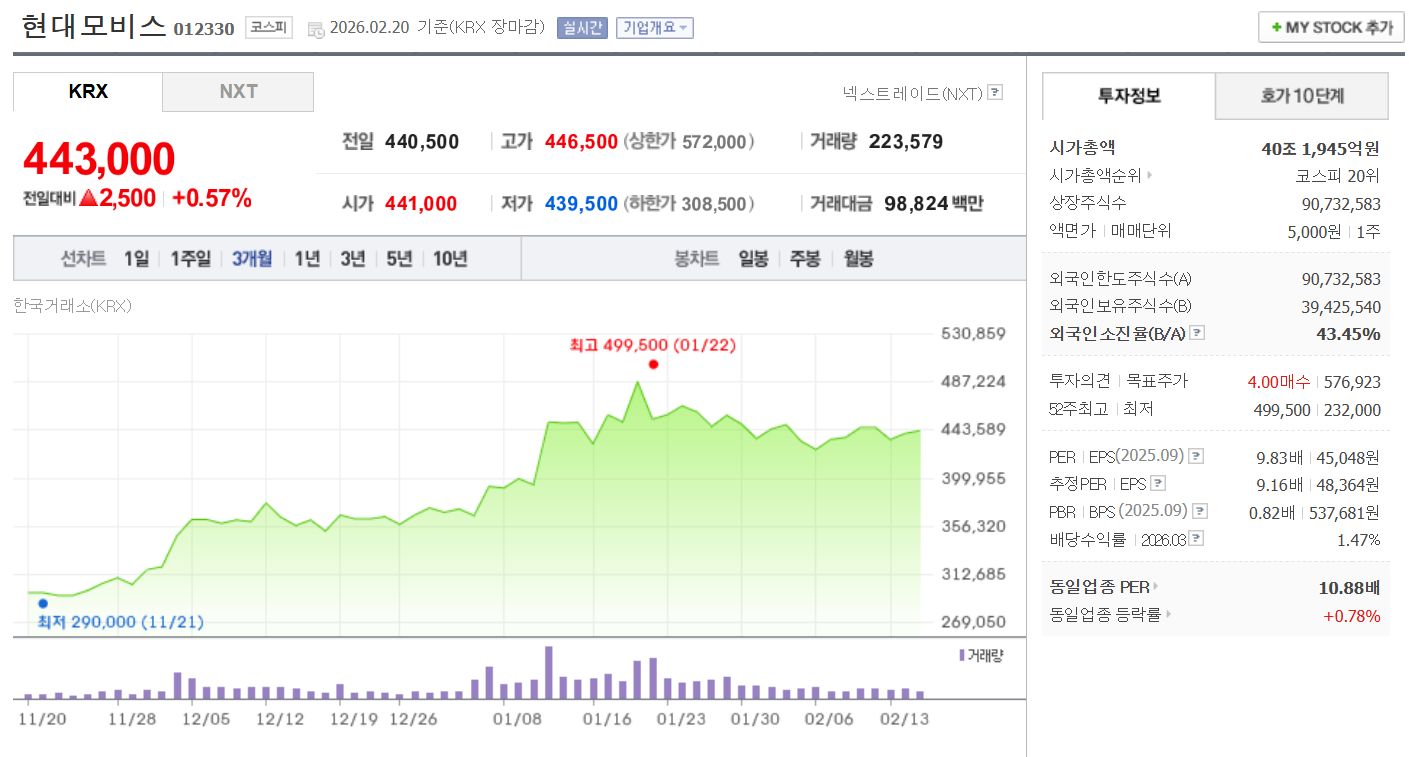This screenshot has width=1409, height=757.
Task: Click the help icon next to 넥스트레이드(NXT)
Action: pyautogui.click(x=995, y=93)
